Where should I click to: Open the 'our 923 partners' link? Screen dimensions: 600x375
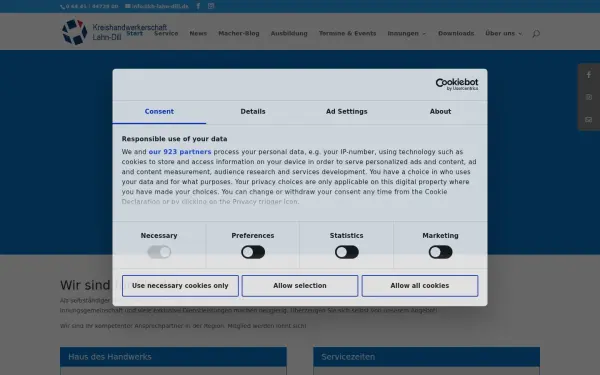180,152
